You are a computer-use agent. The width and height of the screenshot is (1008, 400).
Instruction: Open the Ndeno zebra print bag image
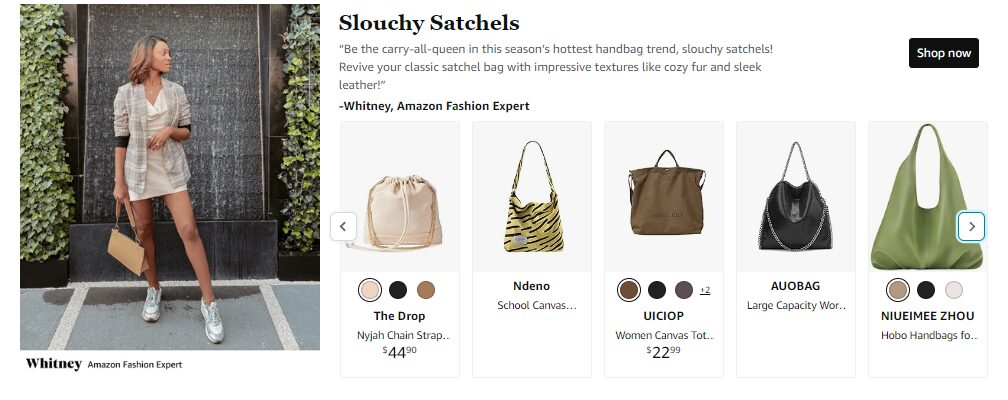coord(531,197)
